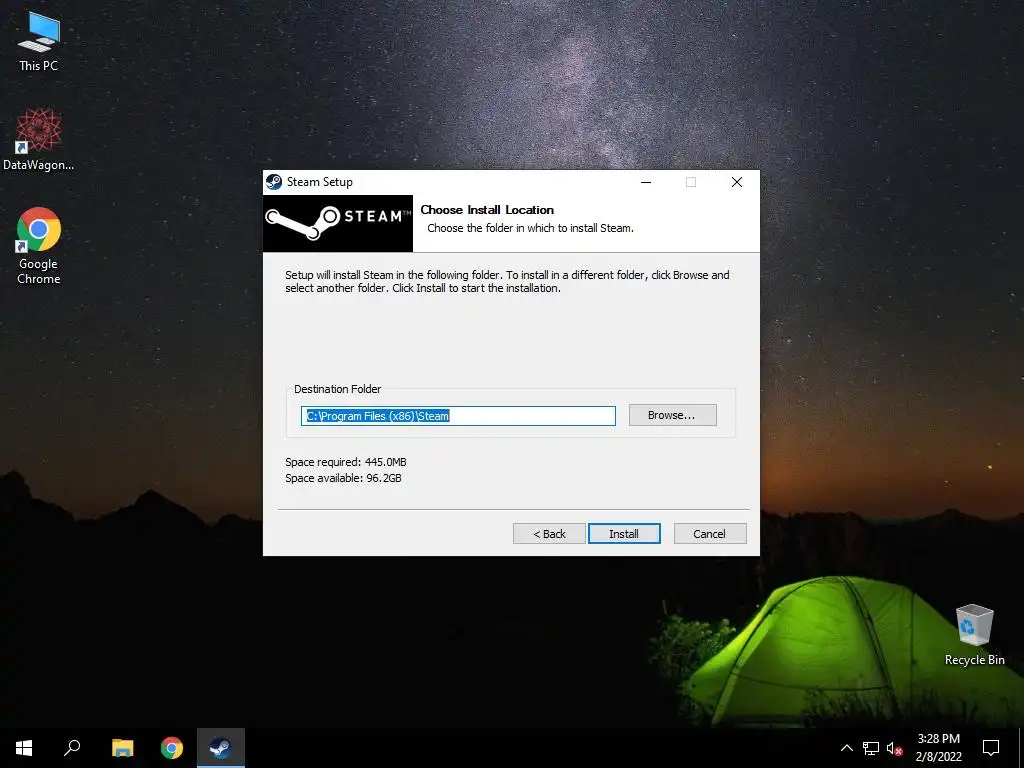
Task: Open This PC desktop icon
Action: coord(39,42)
